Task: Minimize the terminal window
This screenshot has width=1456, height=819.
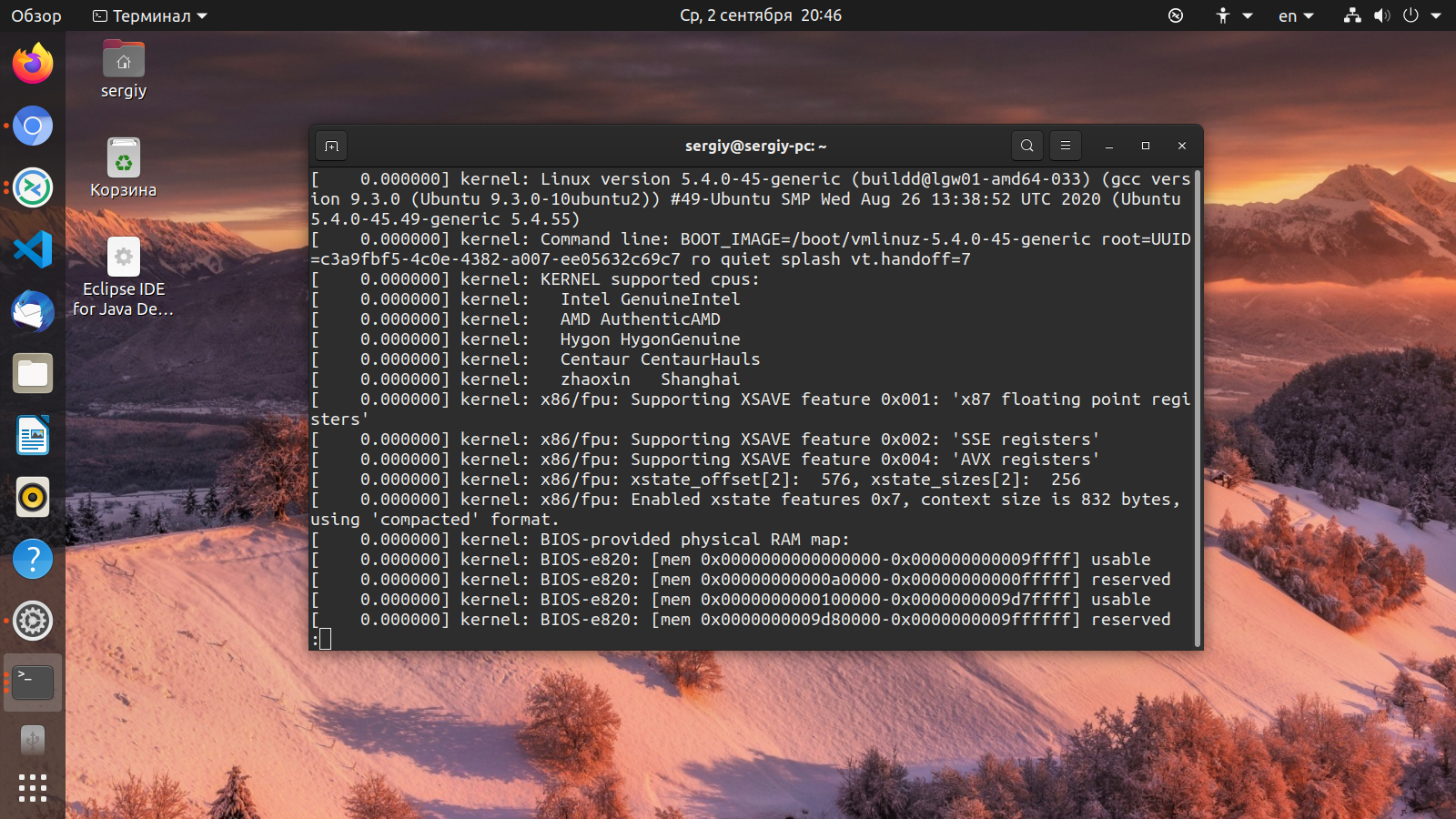Action: [x=1109, y=146]
